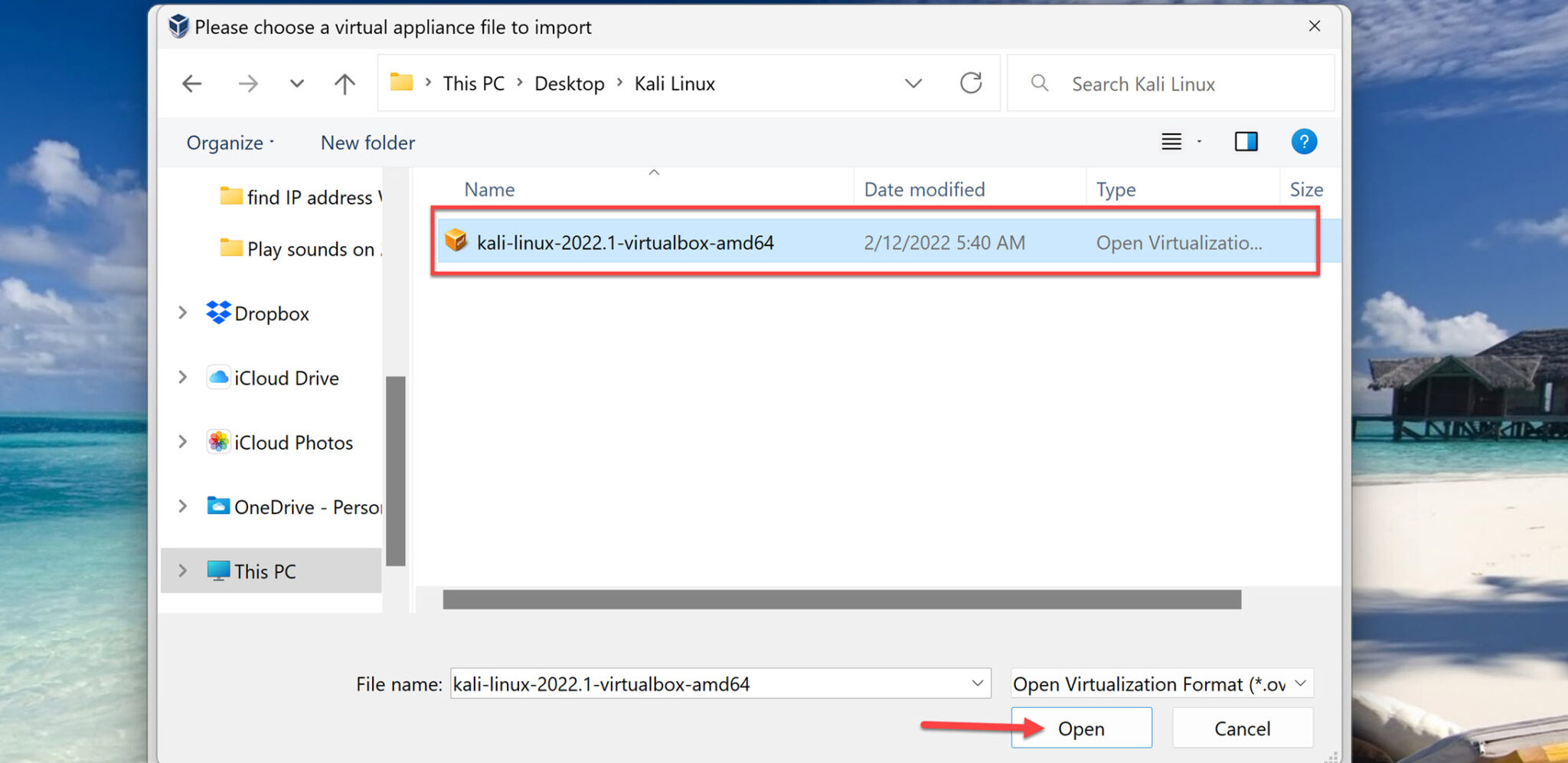Click Desktop in the breadcrumb path
This screenshot has height=763, width=1568.
tap(569, 83)
